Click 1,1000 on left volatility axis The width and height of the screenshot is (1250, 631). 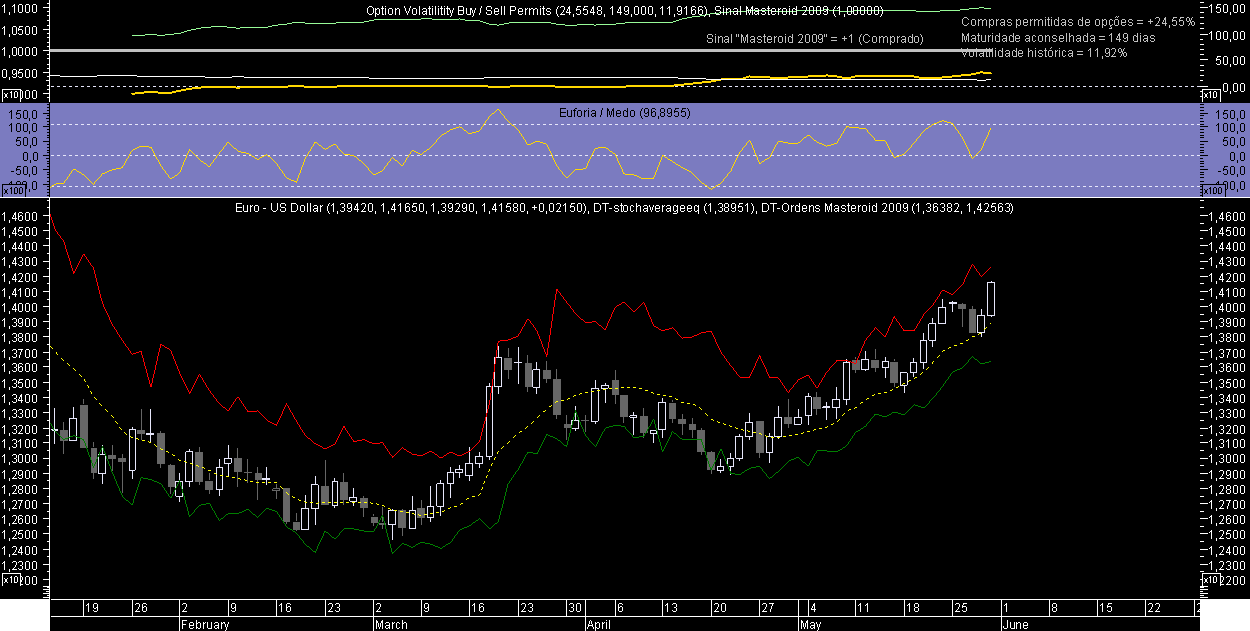(x=22, y=8)
